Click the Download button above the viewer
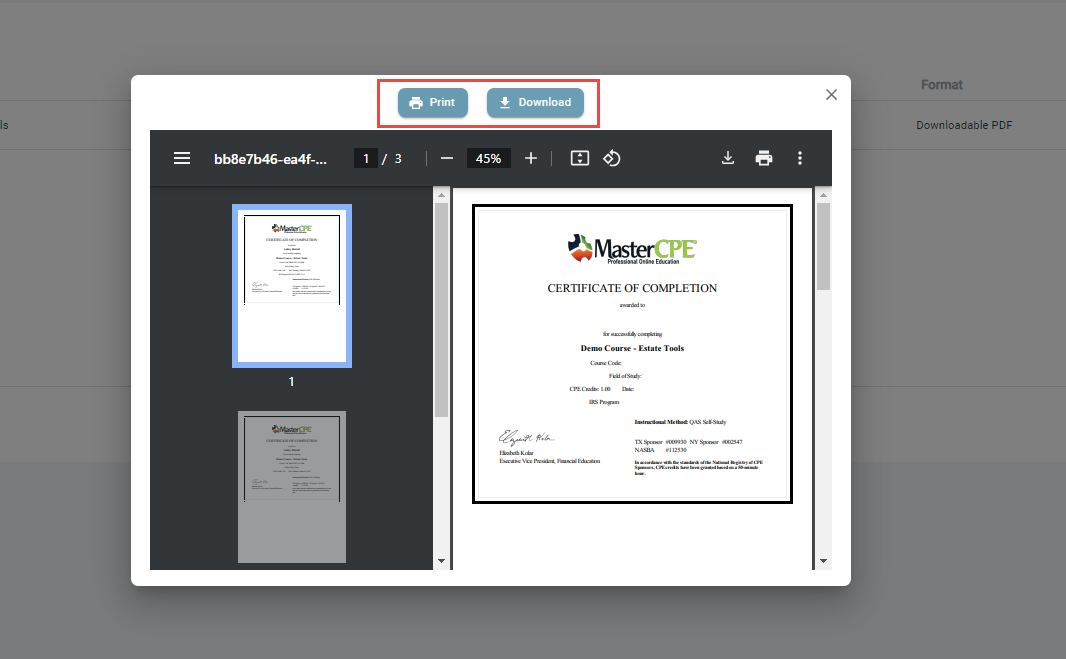Screen dimensions: 1066x659 (535, 103)
